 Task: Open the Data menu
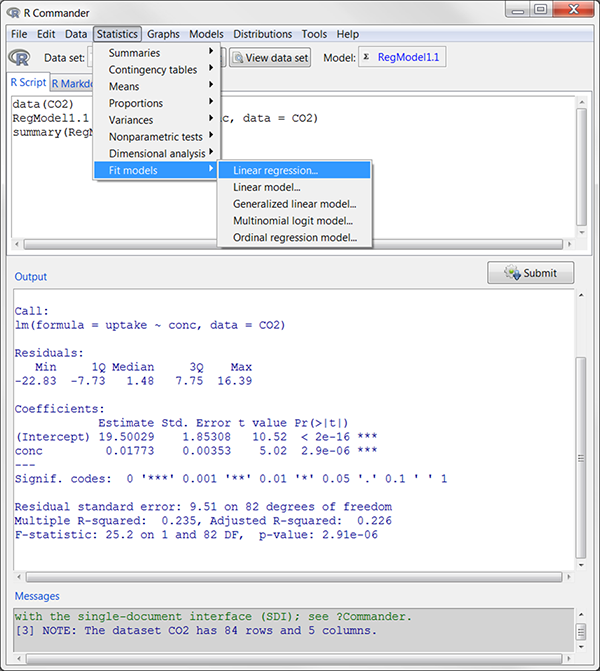76,34
